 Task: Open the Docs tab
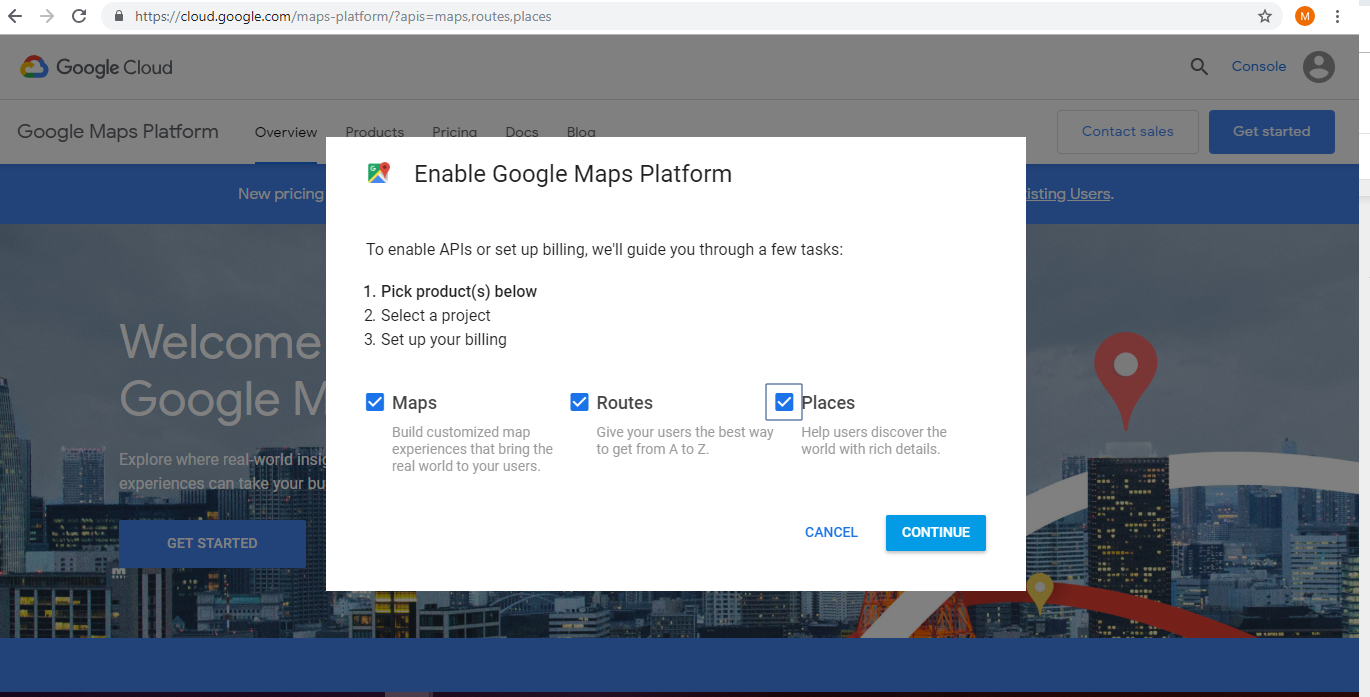(522, 132)
